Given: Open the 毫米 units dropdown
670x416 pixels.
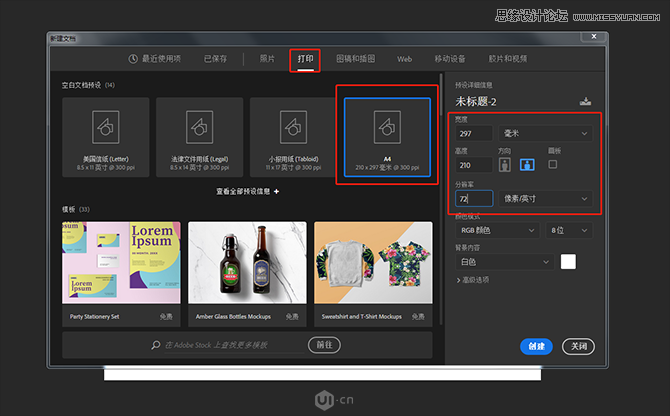Looking at the screenshot, I should pos(546,134).
